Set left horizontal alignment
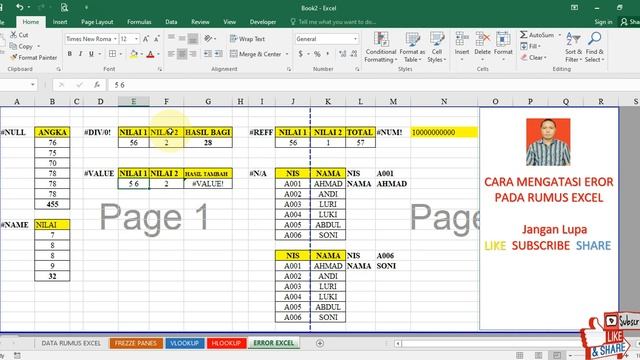 point(171,54)
